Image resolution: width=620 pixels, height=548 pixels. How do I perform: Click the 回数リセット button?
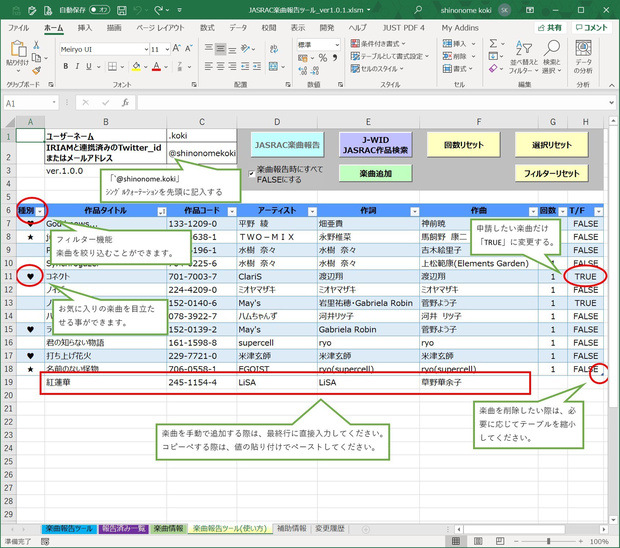[x=463, y=145]
